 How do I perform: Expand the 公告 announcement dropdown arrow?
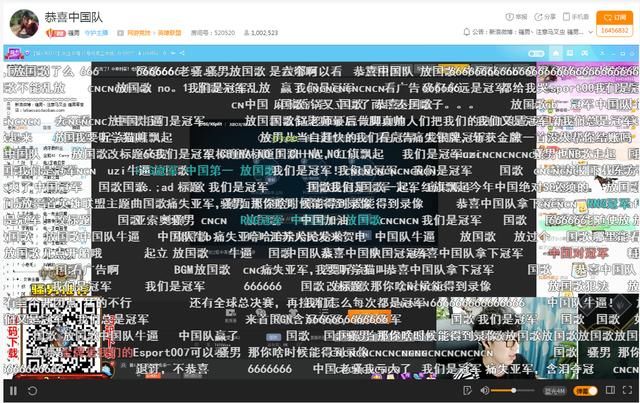(591, 32)
